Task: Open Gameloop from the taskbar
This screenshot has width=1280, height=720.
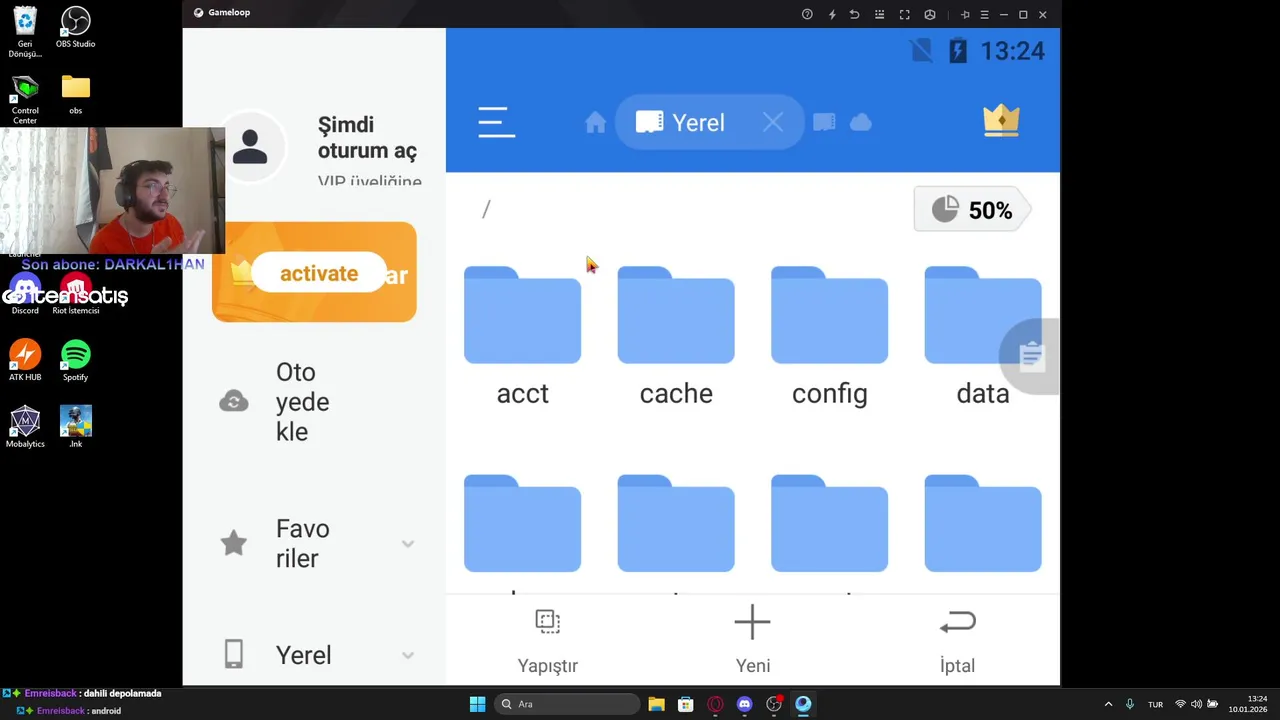Action: coord(803,704)
